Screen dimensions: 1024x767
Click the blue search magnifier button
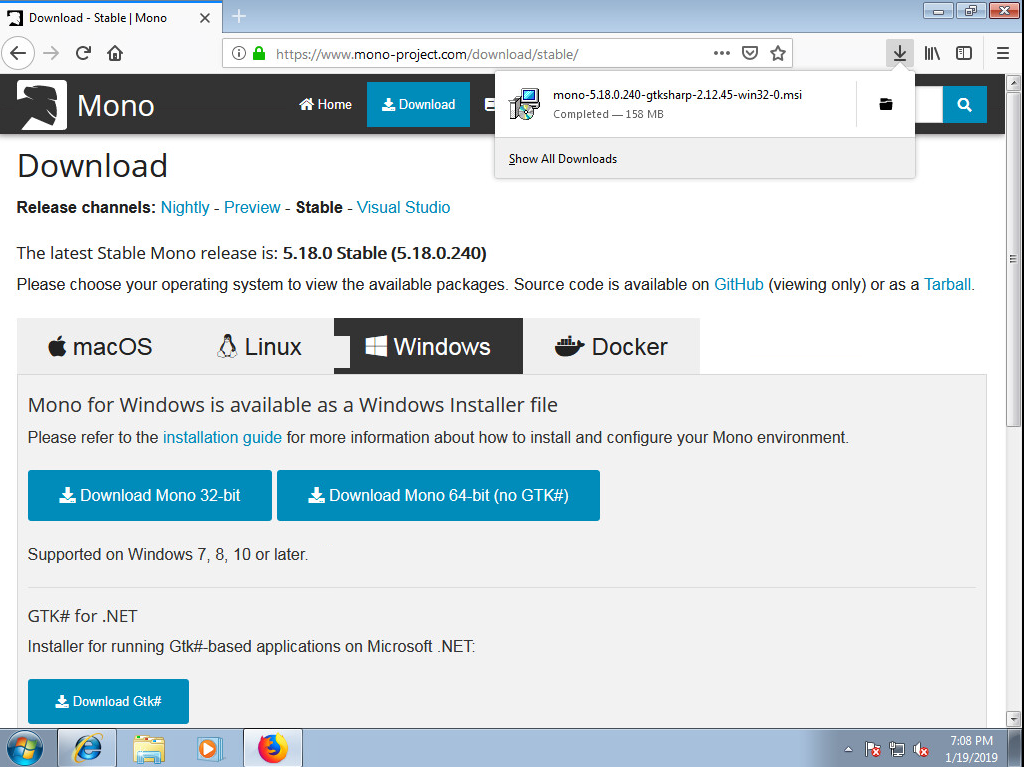coord(965,105)
